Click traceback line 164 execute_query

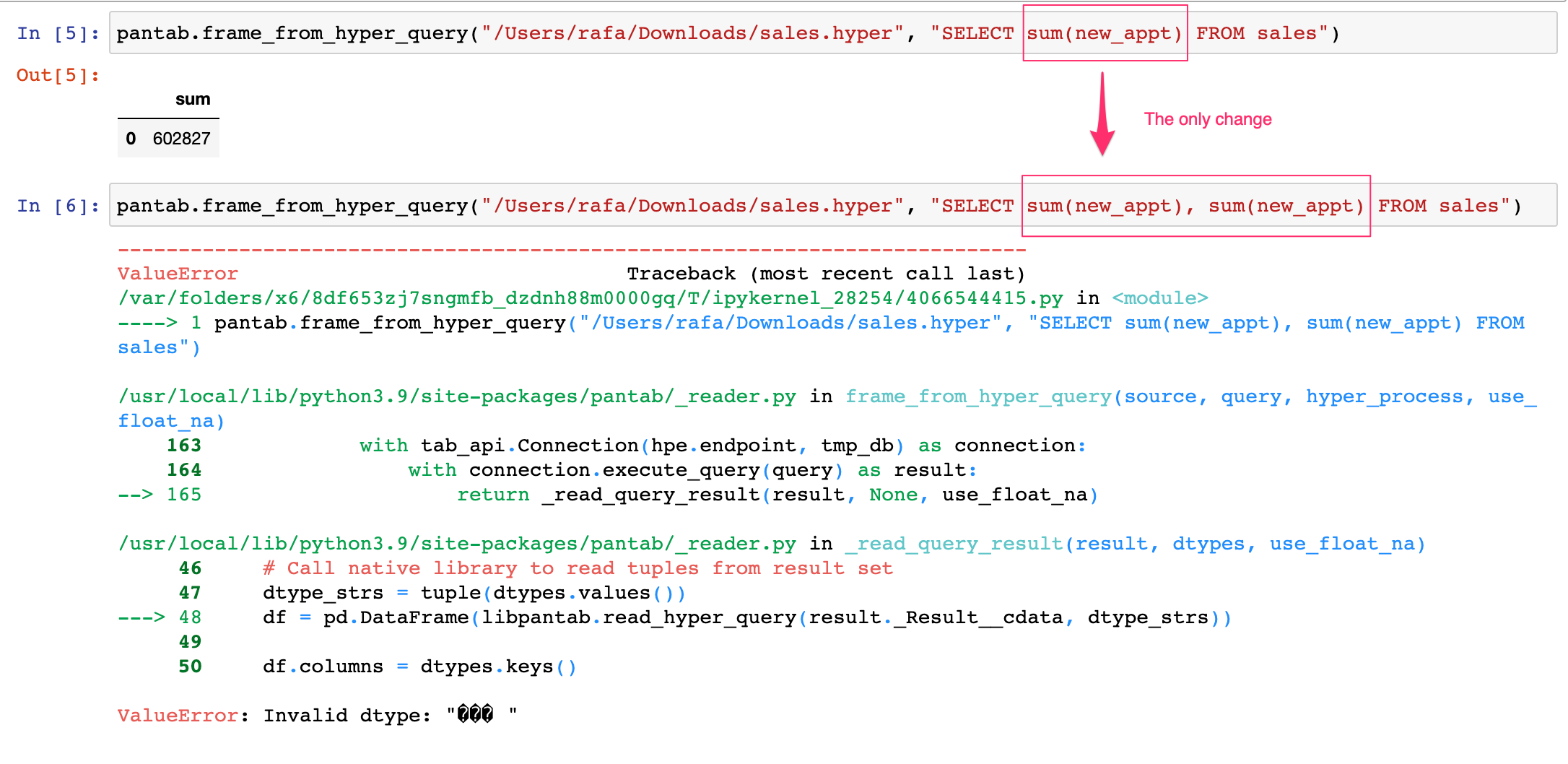692,470
